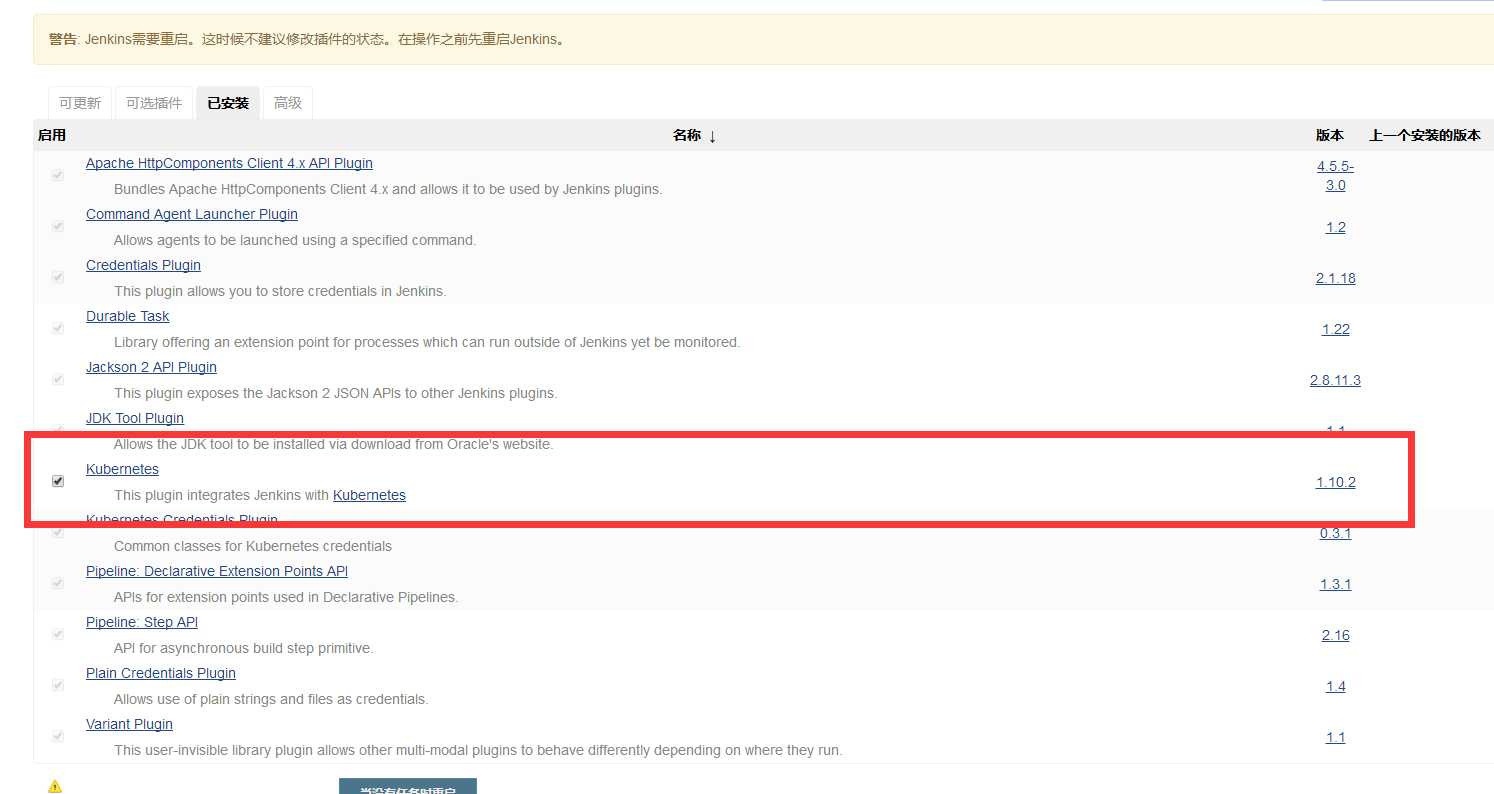Click description "API for asynchronous build step primitive."
1494x794 pixels.
tap(243, 648)
